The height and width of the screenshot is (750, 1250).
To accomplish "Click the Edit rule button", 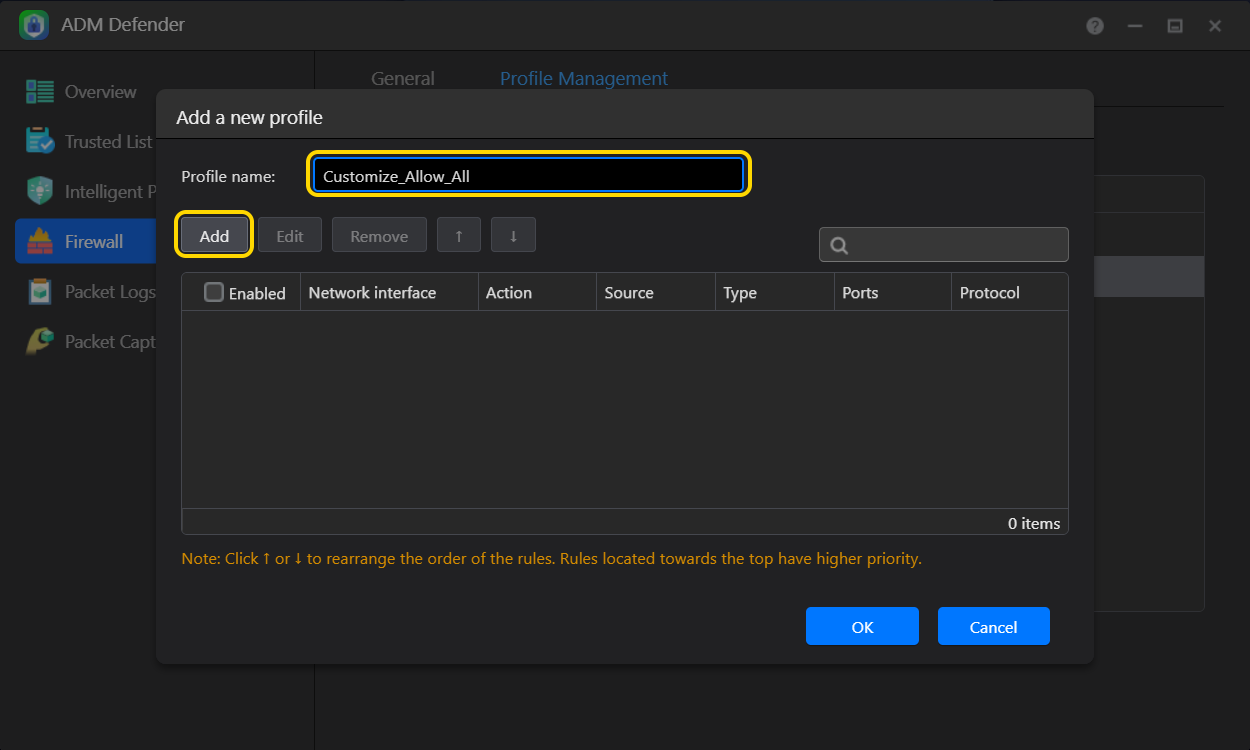I will pyautogui.click(x=290, y=236).
